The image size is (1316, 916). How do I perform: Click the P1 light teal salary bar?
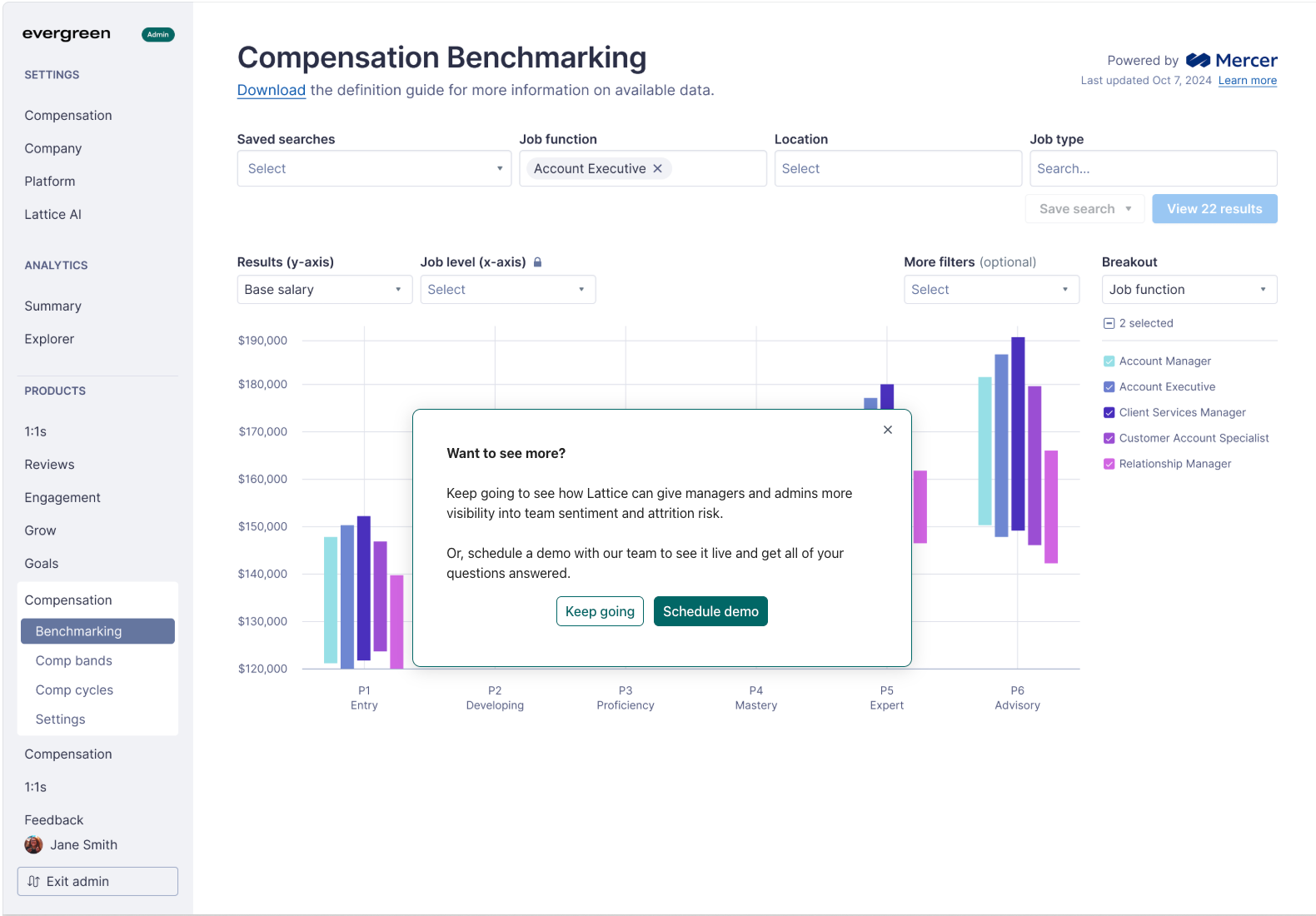click(x=331, y=600)
